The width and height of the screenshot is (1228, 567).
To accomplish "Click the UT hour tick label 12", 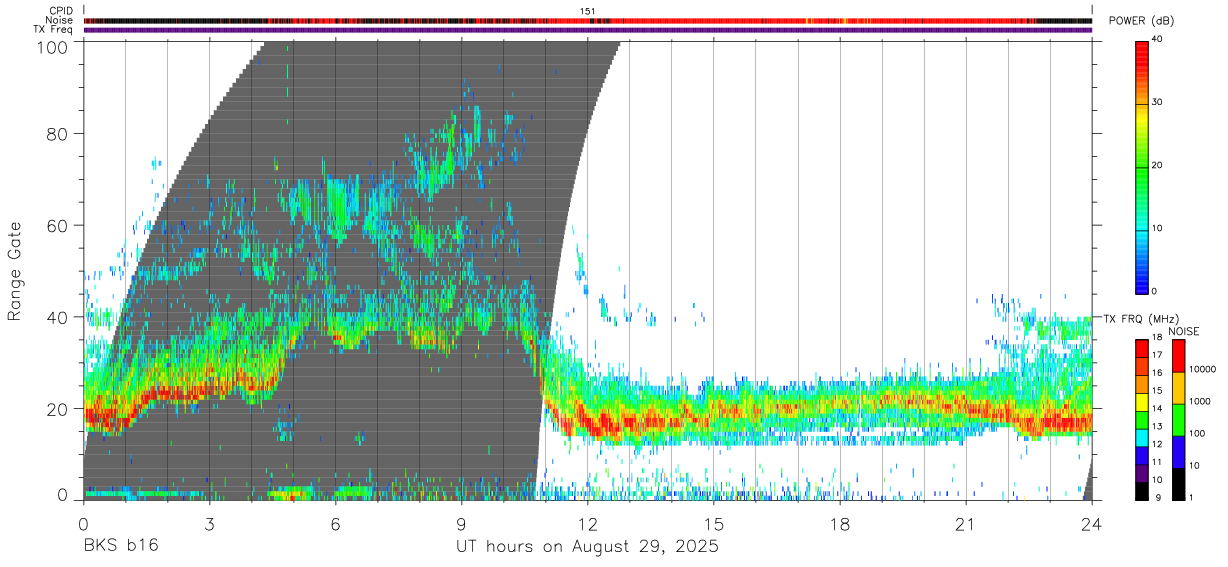I will (x=588, y=525).
